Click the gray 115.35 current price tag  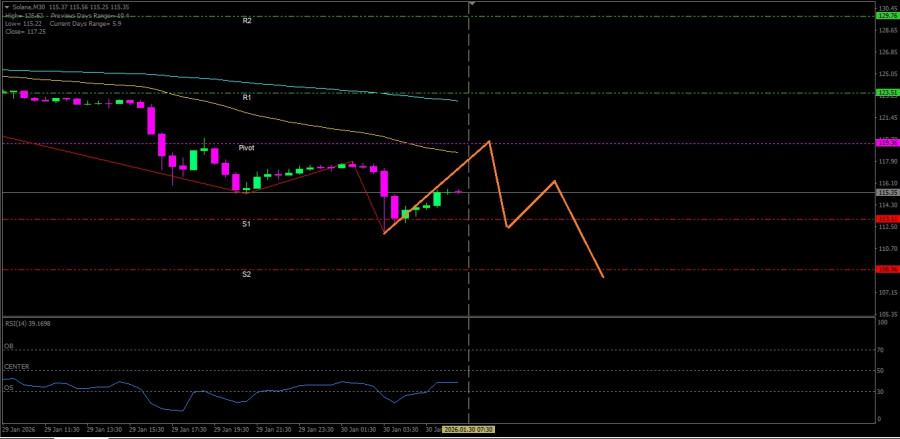point(886,192)
